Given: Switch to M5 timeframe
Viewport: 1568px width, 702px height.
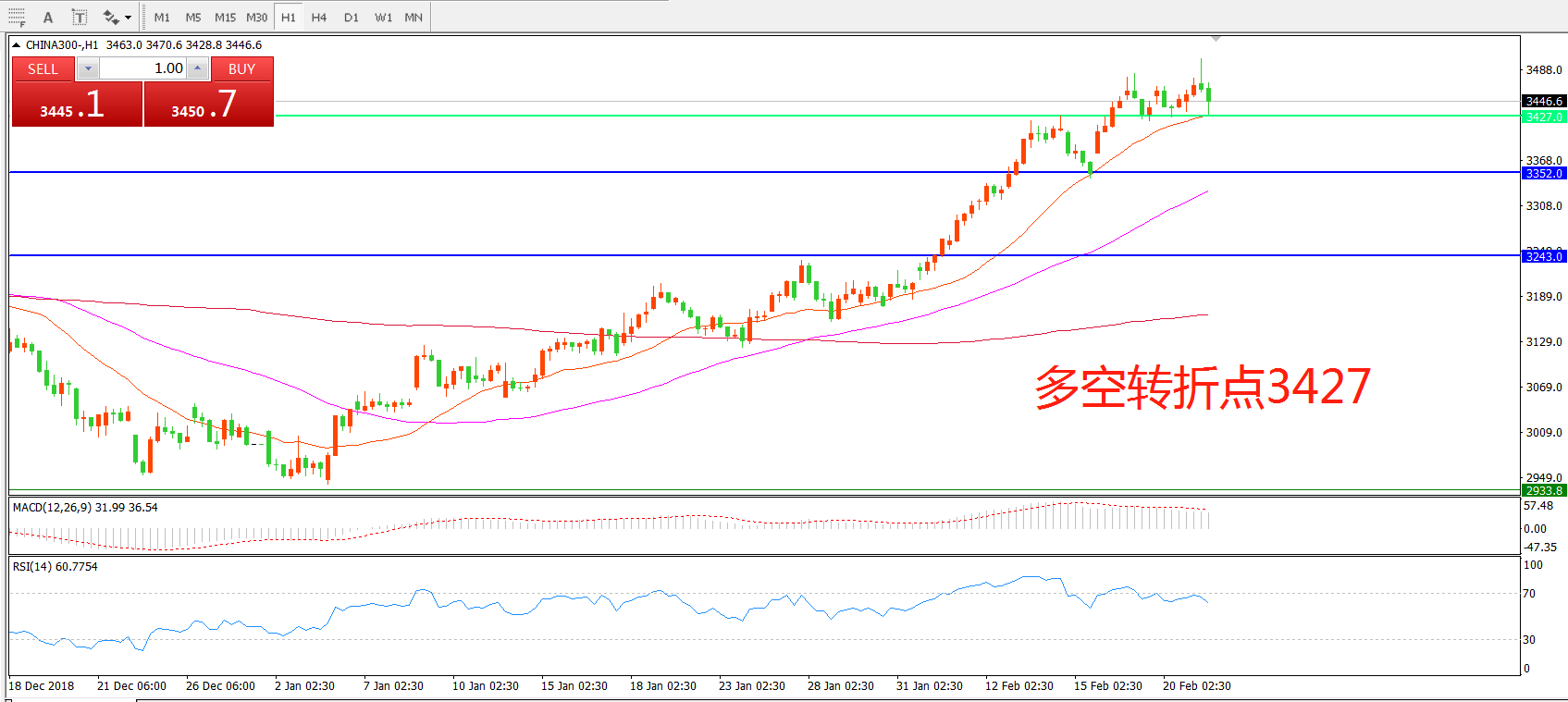Looking at the screenshot, I should (x=193, y=17).
